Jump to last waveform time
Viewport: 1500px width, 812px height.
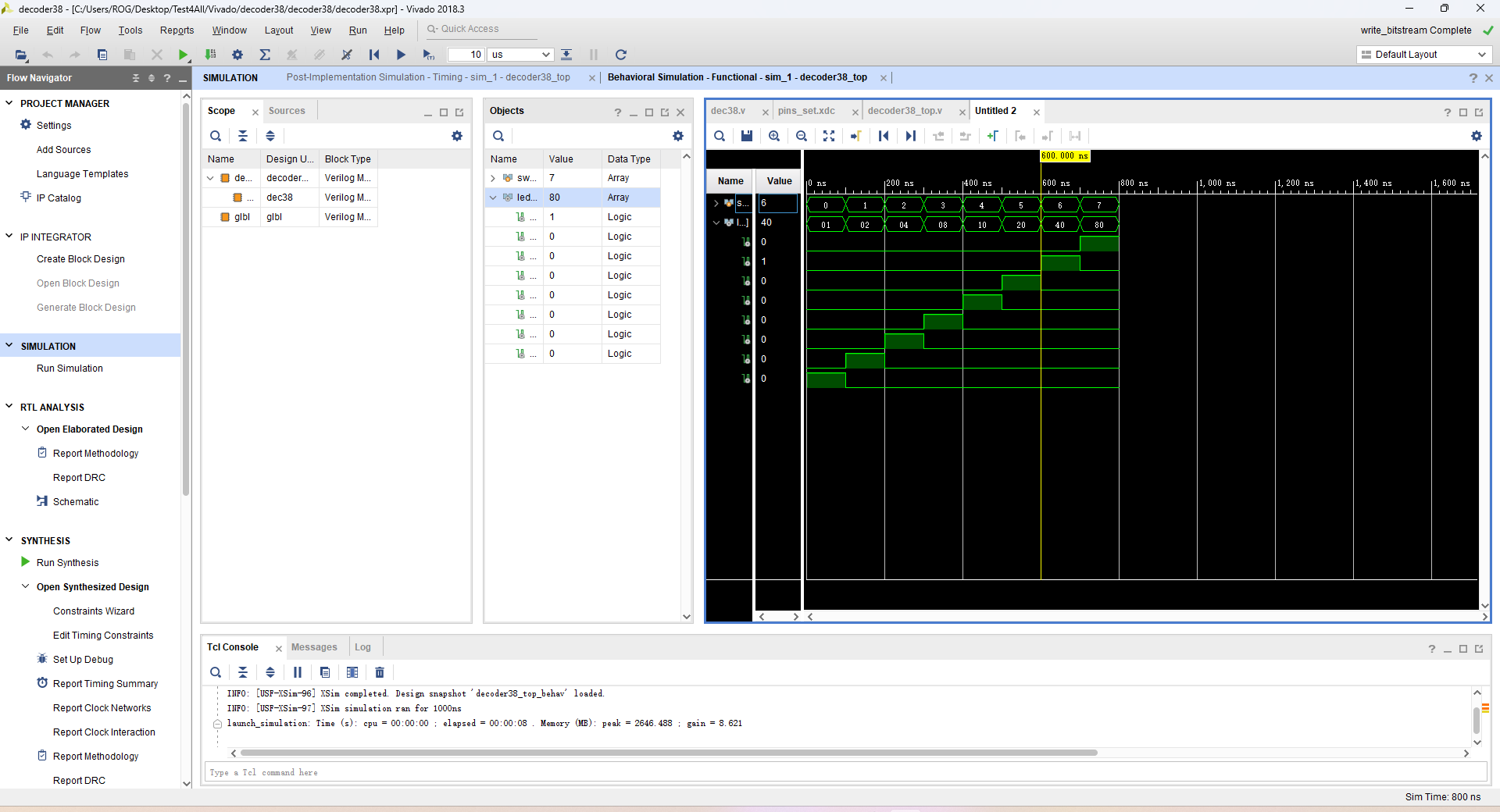pyautogui.click(x=911, y=136)
